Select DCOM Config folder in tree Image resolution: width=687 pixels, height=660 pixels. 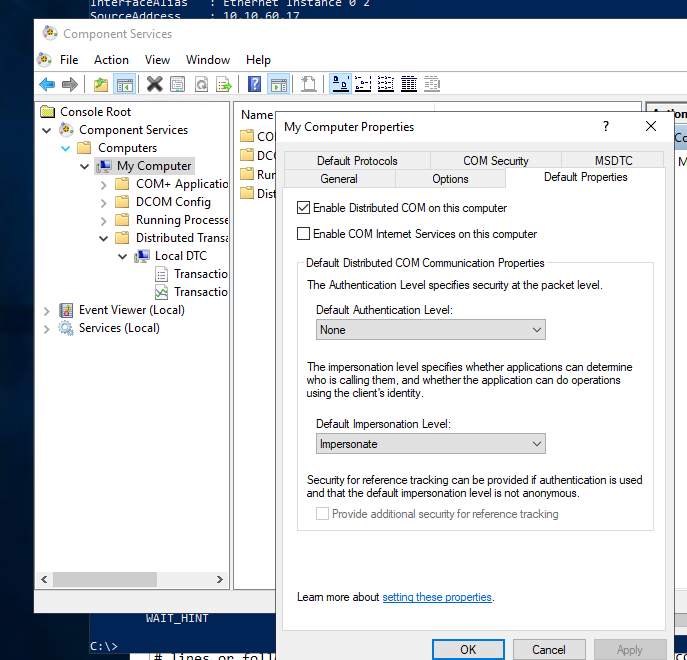[173, 202]
